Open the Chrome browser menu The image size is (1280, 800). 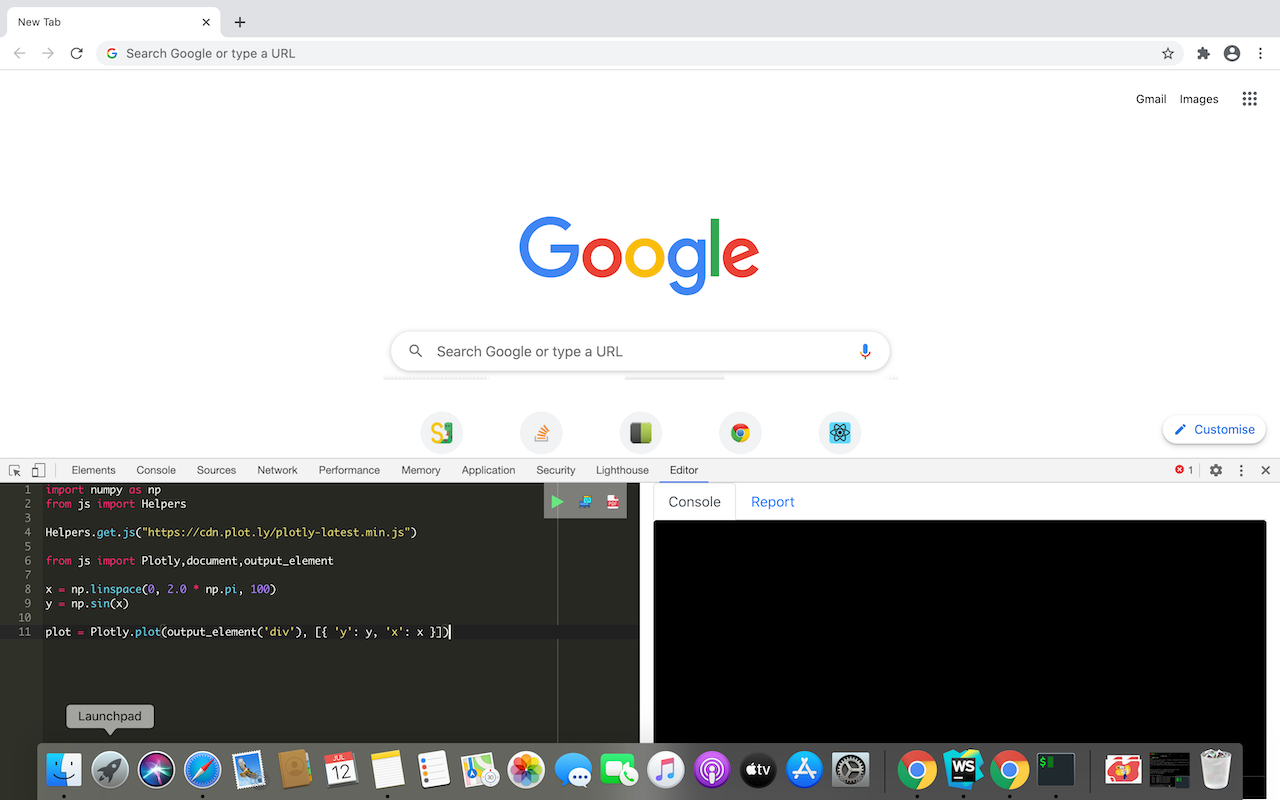pos(1261,53)
